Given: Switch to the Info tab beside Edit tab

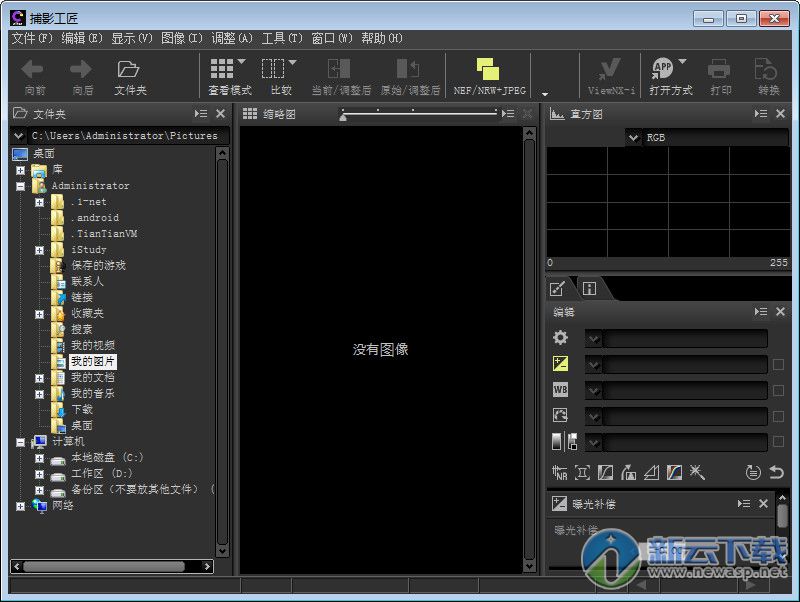Looking at the screenshot, I should click(x=589, y=288).
